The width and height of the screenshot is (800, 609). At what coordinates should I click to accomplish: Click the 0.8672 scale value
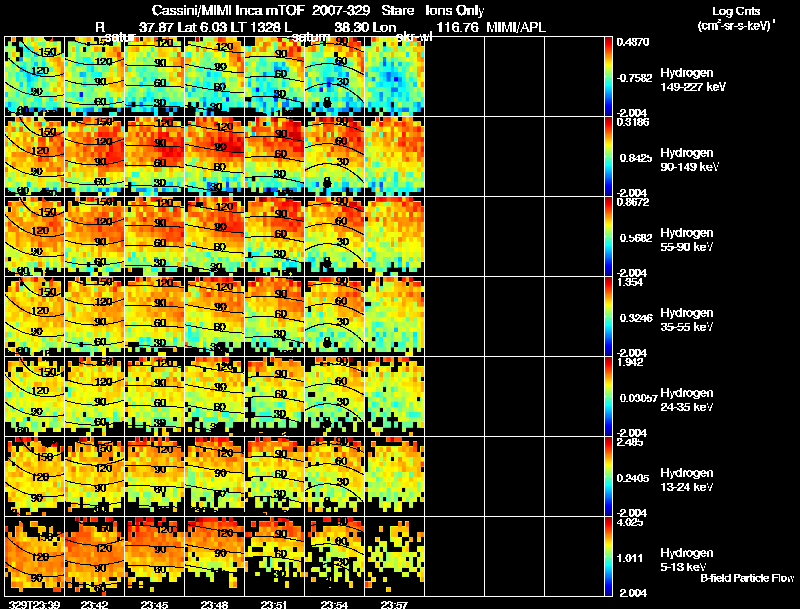[633, 202]
